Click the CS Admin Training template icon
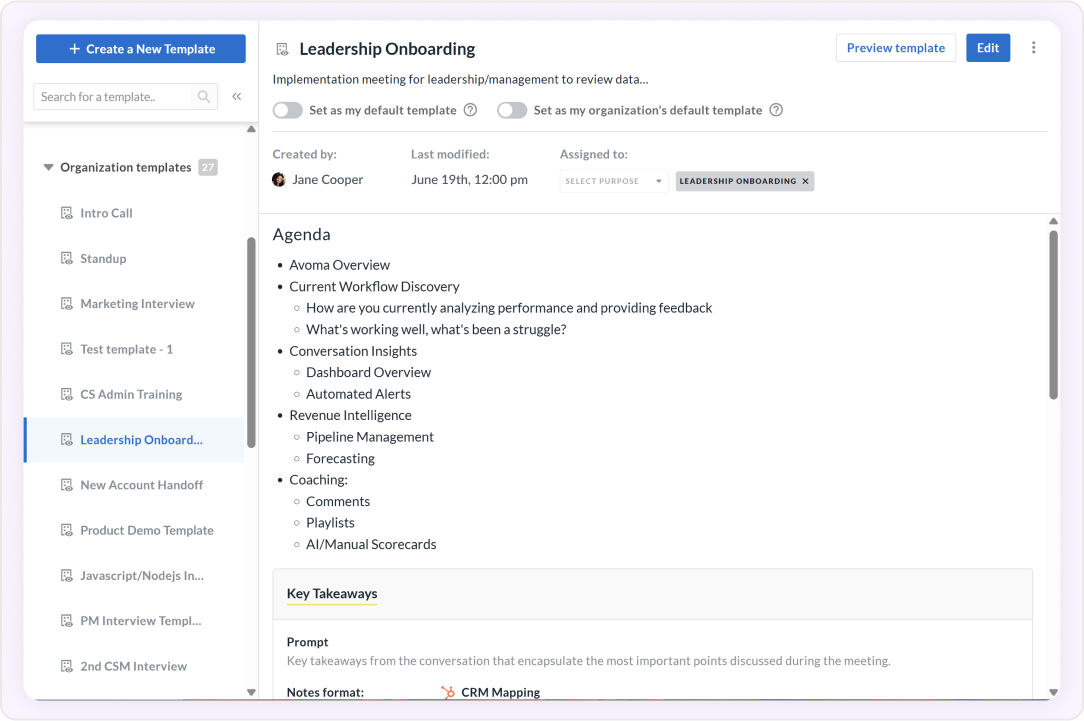Image resolution: width=1084 pixels, height=721 pixels. (66, 394)
